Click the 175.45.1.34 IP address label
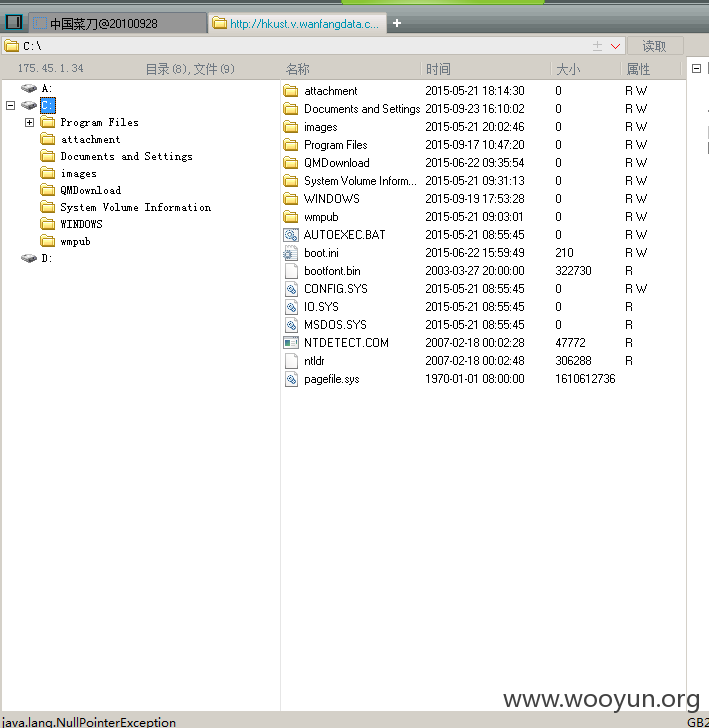Screen dimensions: 709x728 51,68
